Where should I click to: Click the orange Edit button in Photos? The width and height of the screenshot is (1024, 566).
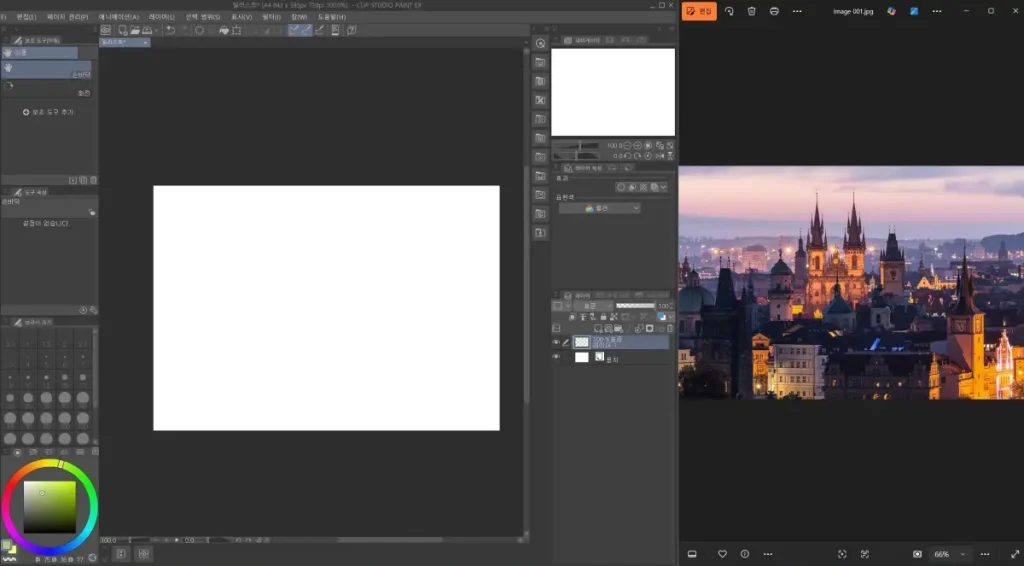699,11
